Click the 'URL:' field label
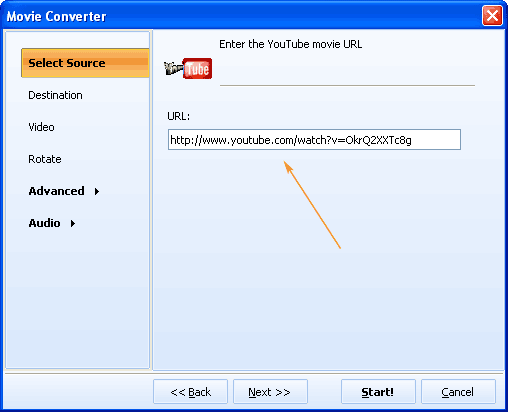 click(179, 116)
